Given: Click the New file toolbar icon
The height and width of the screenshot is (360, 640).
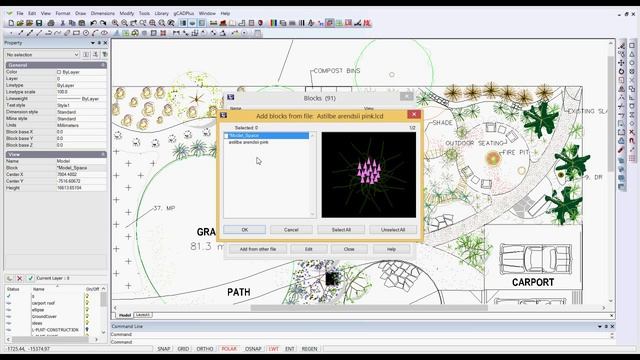Looking at the screenshot, I should (11, 23).
